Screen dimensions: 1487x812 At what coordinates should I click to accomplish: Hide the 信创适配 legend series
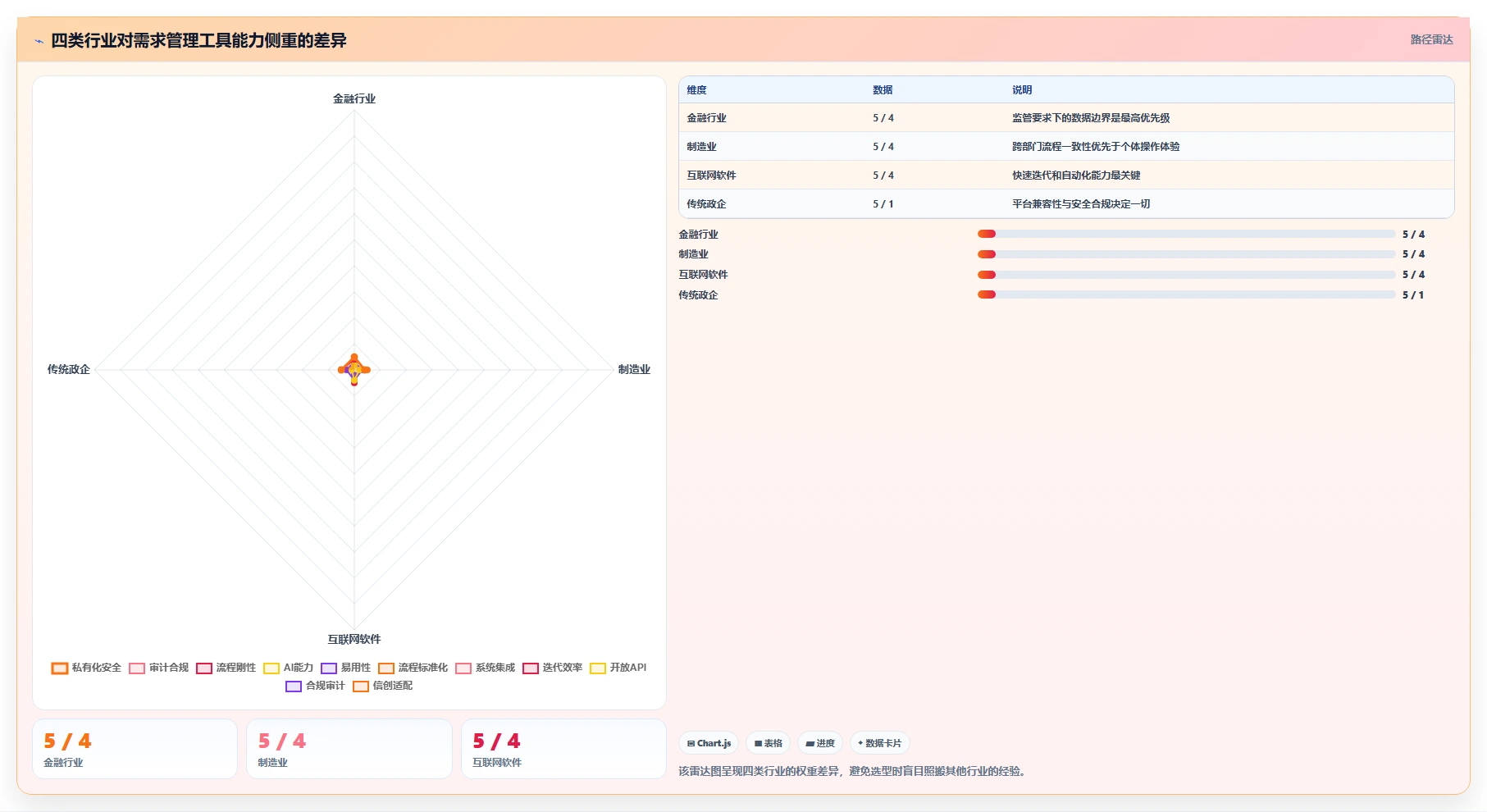[383, 686]
